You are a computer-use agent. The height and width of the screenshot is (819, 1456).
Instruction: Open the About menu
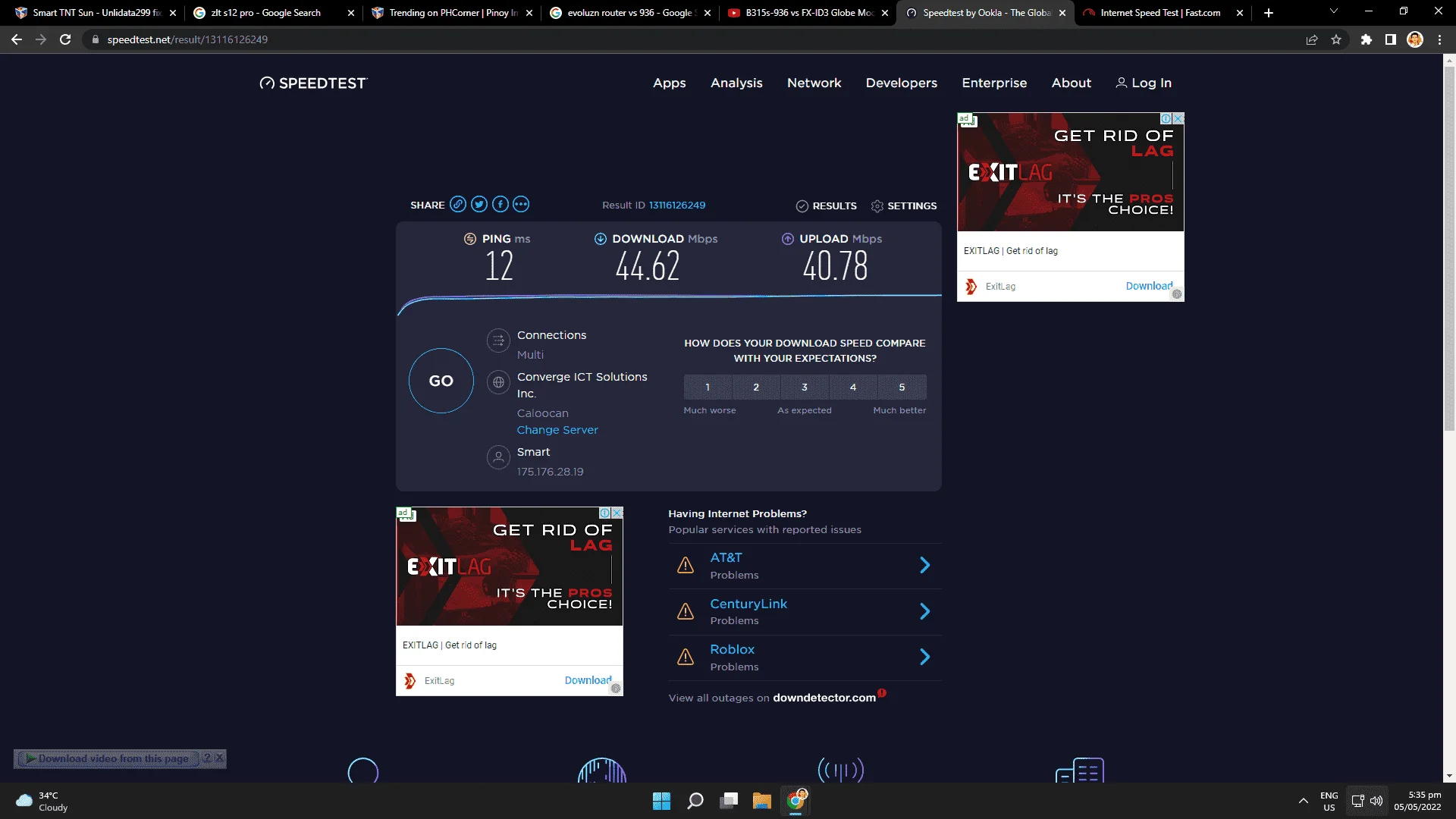(1072, 83)
